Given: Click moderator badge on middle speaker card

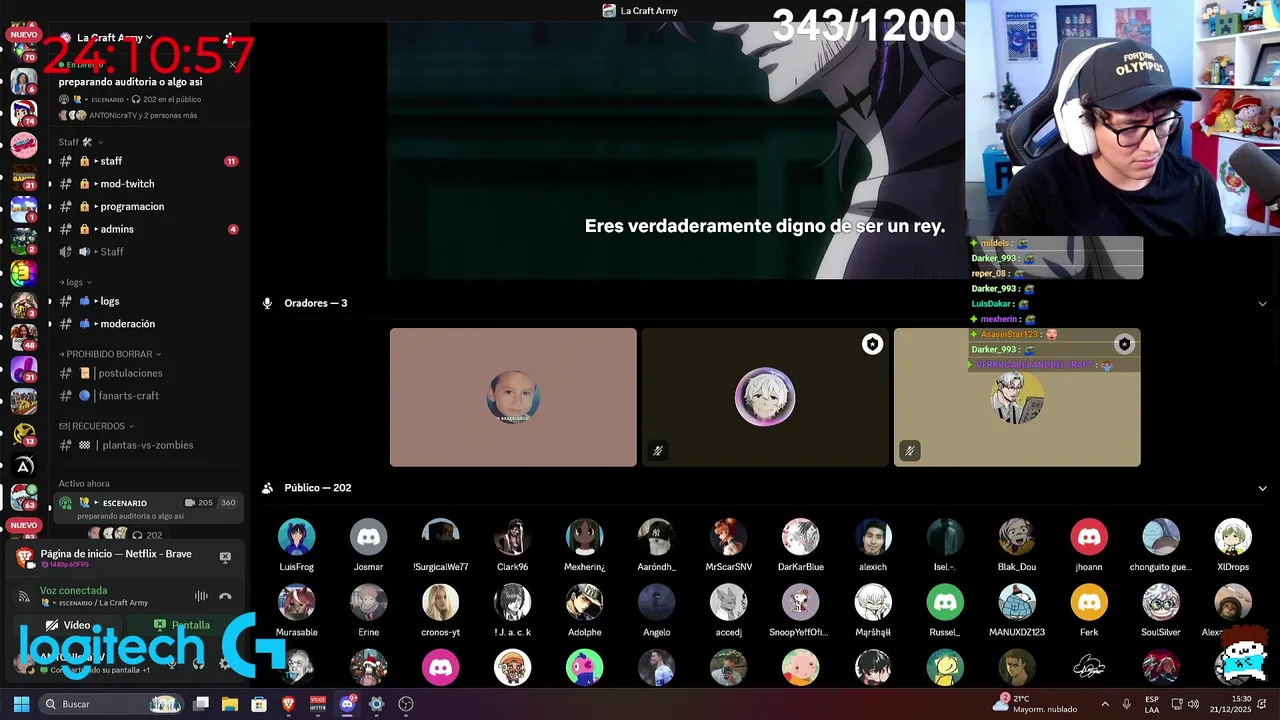Looking at the screenshot, I should [872, 344].
